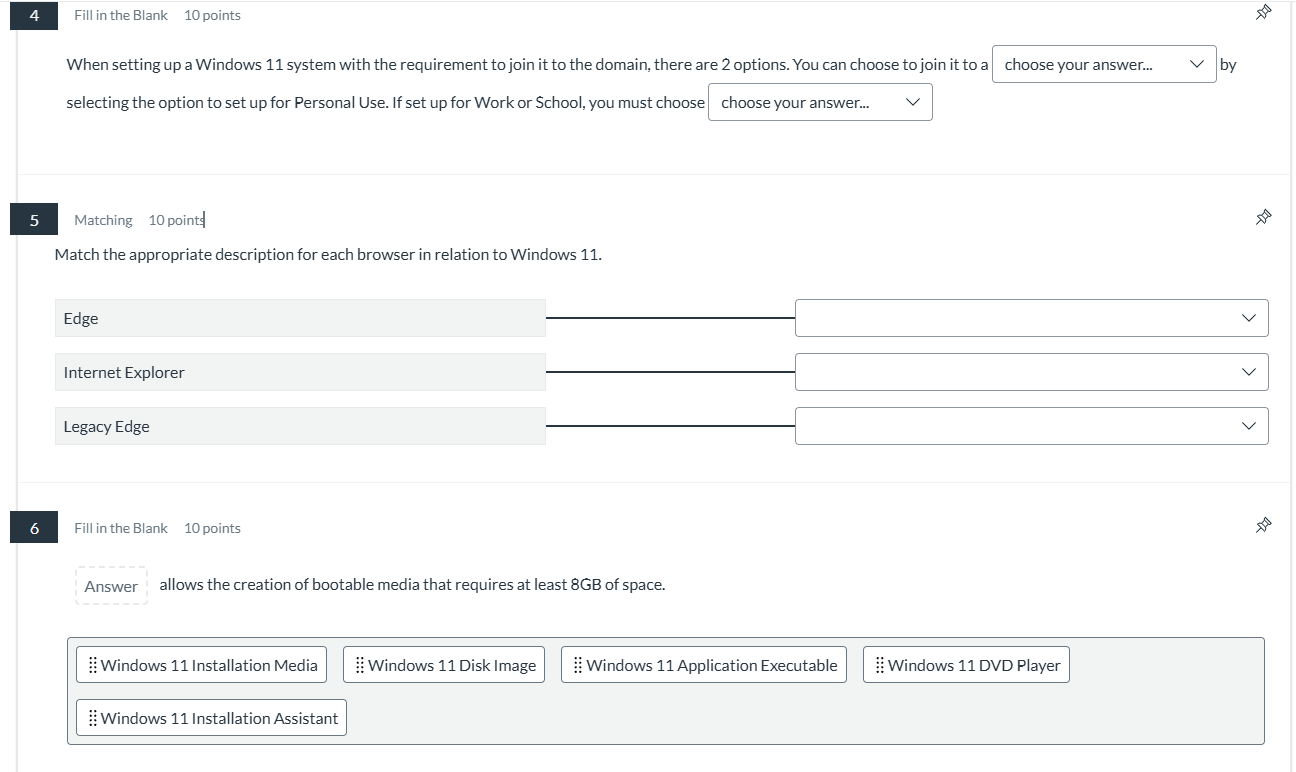The height and width of the screenshot is (772, 1296).
Task: Click the '10 points' label of question 4
Action: [212, 15]
